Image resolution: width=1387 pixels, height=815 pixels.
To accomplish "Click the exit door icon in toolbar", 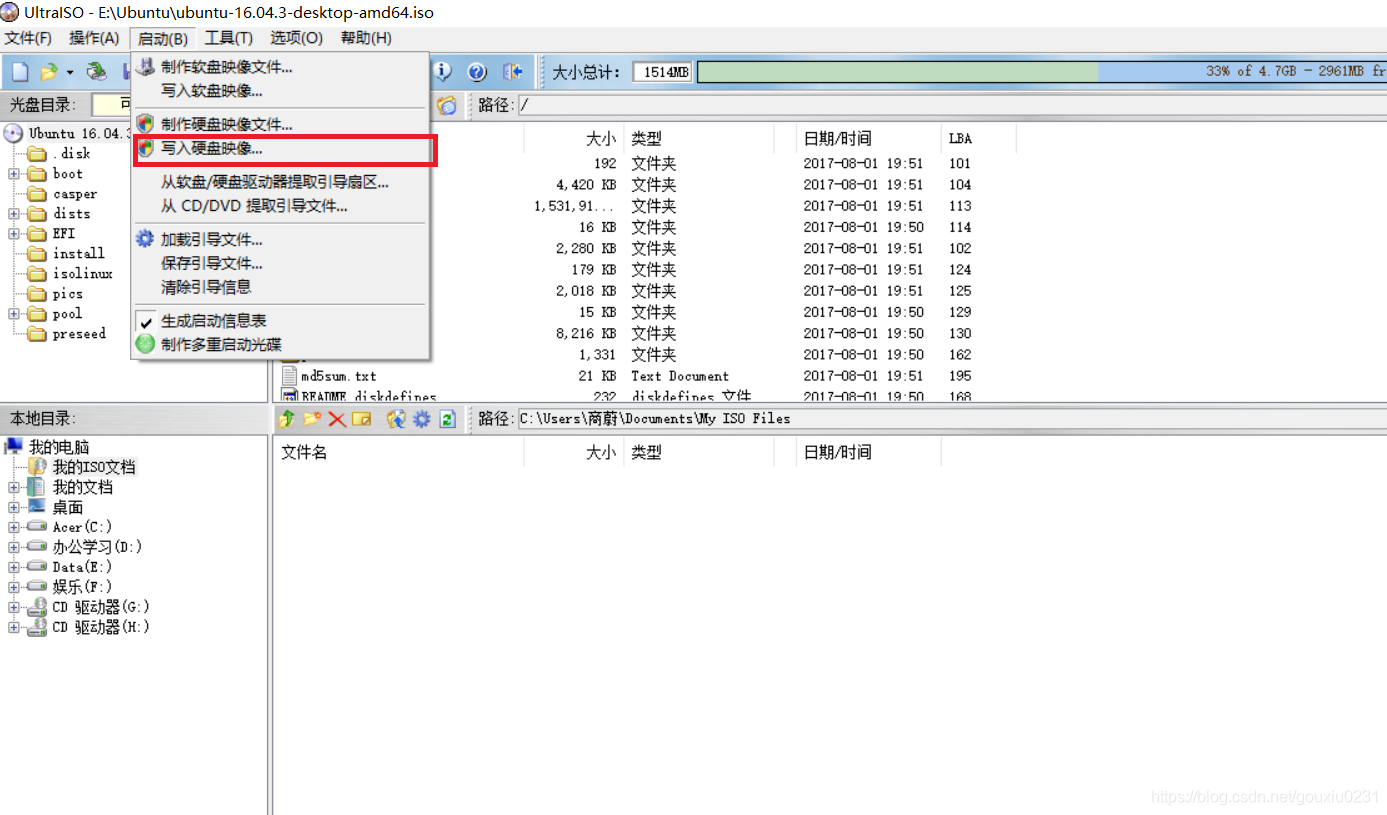I will [512, 72].
